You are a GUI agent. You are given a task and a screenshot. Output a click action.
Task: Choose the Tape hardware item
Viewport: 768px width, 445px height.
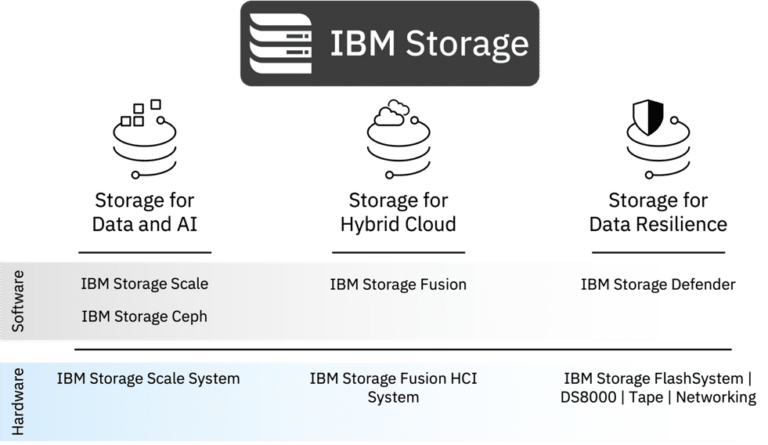(646, 398)
